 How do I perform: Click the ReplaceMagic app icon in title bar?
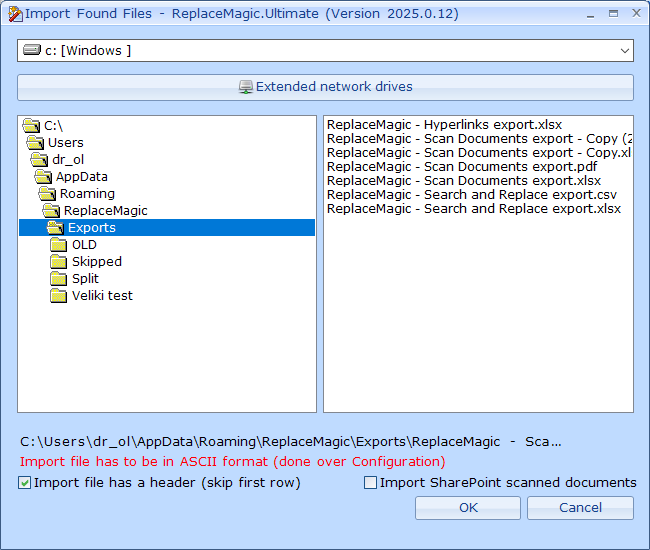coord(15,14)
